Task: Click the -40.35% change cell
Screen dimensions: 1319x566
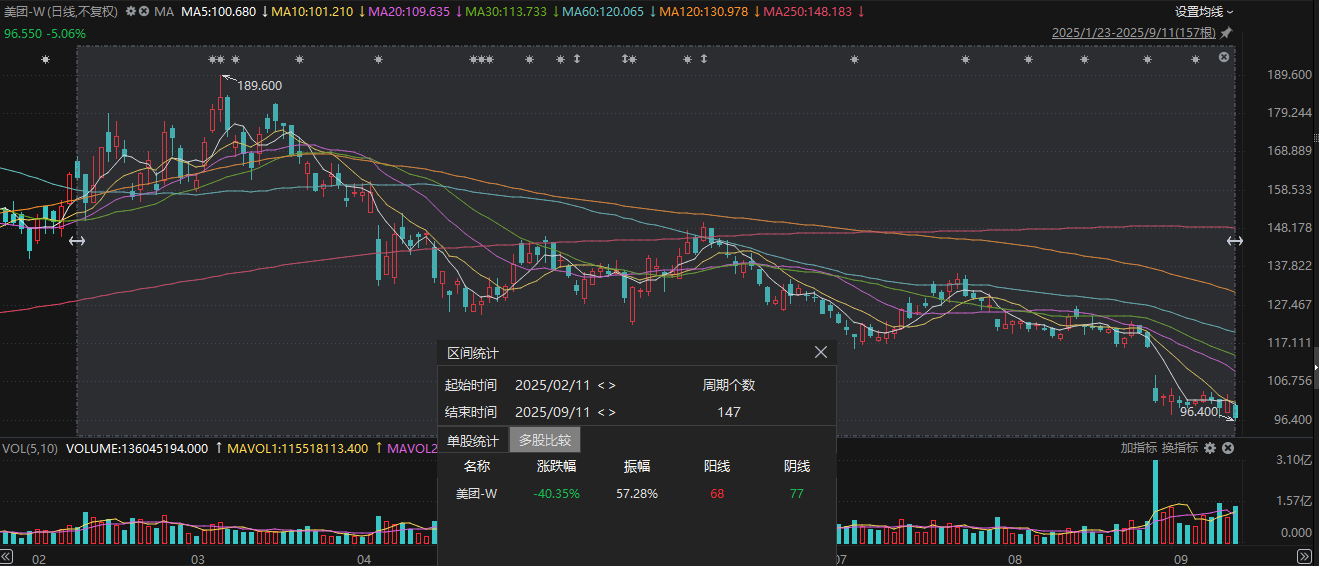Action: (x=556, y=493)
